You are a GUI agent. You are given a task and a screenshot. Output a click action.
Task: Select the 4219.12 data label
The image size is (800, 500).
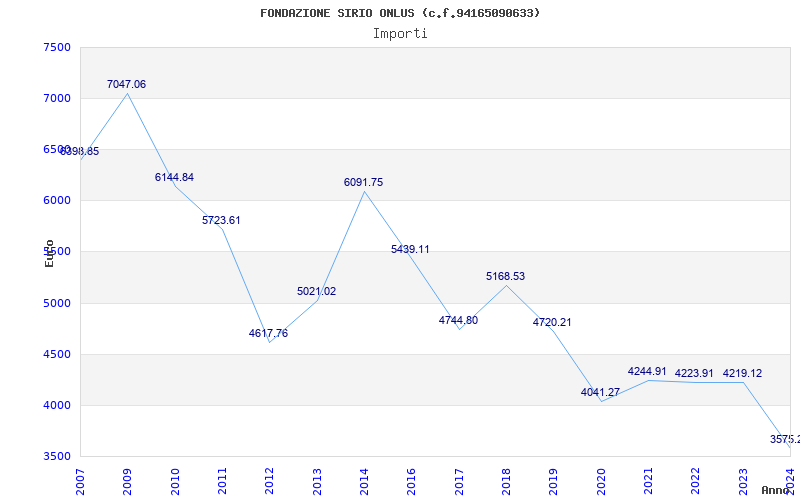tap(742, 373)
